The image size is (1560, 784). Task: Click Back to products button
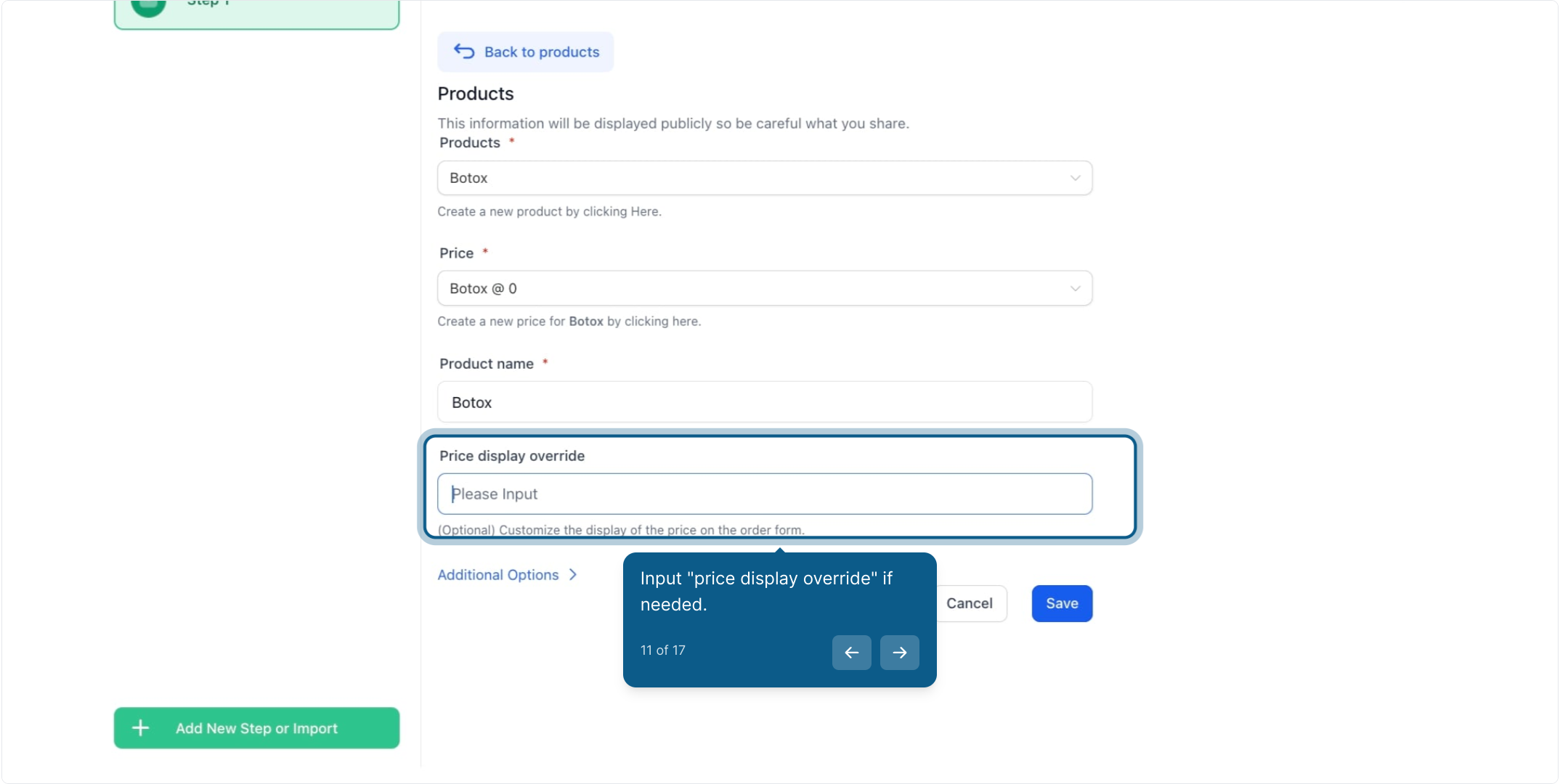point(525,52)
